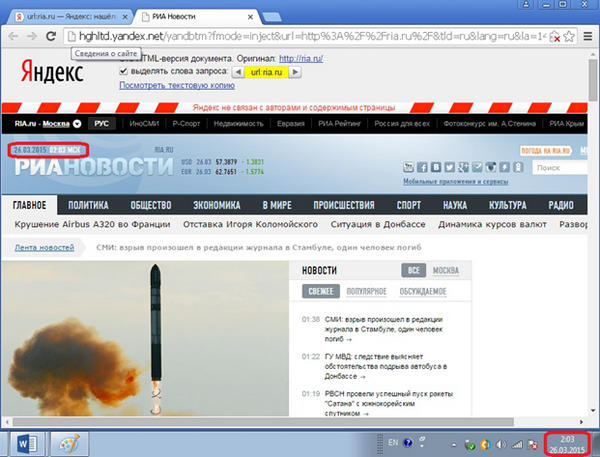Select the ГЛАВНОЕ main tab
The width and height of the screenshot is (600, 457).
29,206
